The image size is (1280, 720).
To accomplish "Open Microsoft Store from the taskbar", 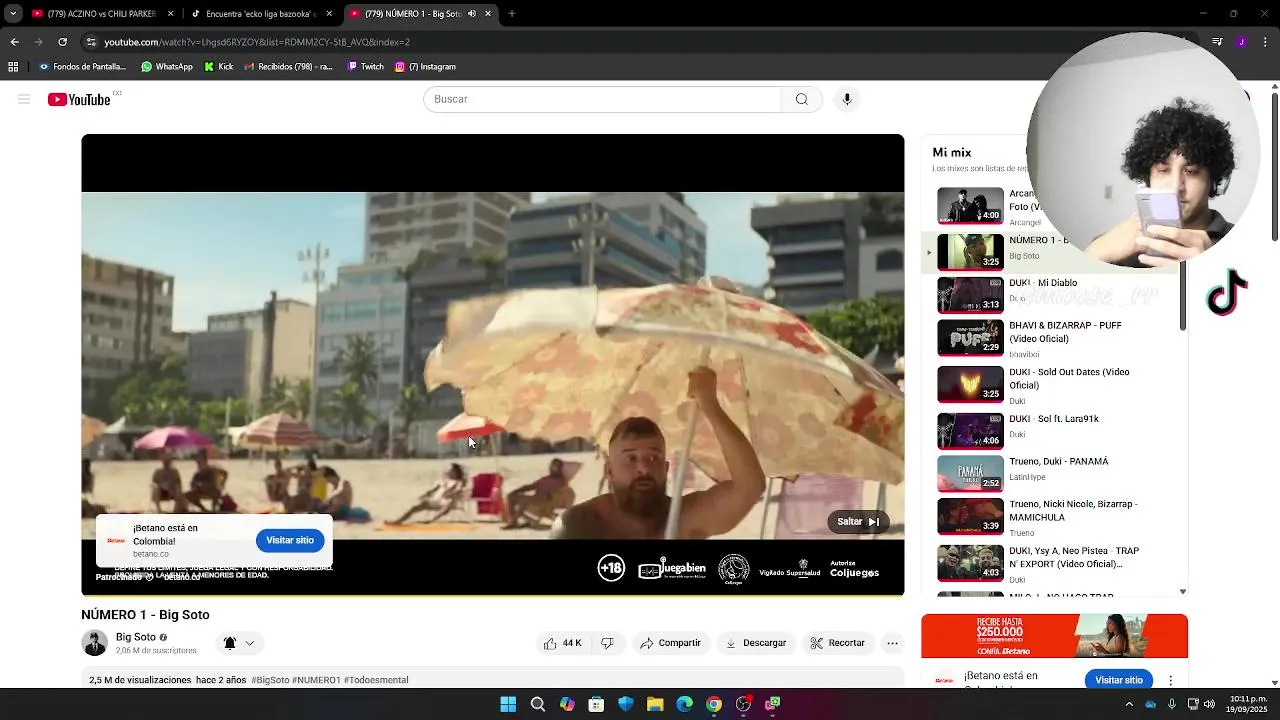I will 596,704.
